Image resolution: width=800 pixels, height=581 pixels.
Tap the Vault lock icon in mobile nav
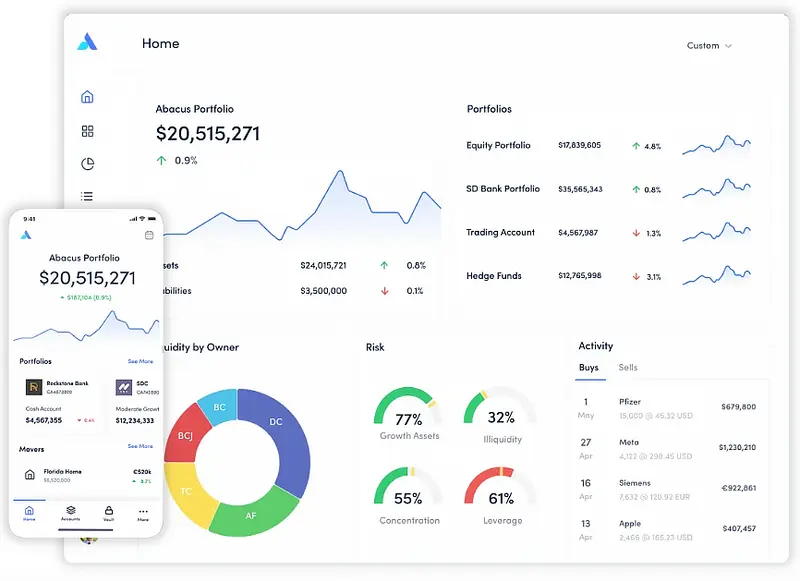[108, 512]
